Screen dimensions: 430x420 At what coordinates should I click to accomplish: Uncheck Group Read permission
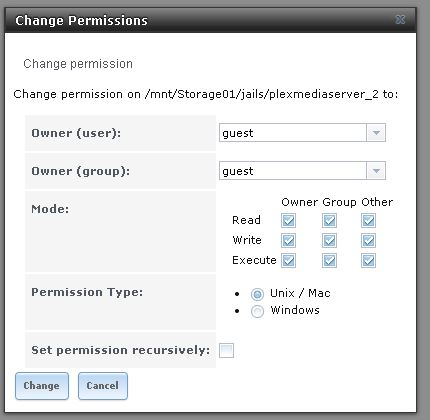[x=329, y=220]
